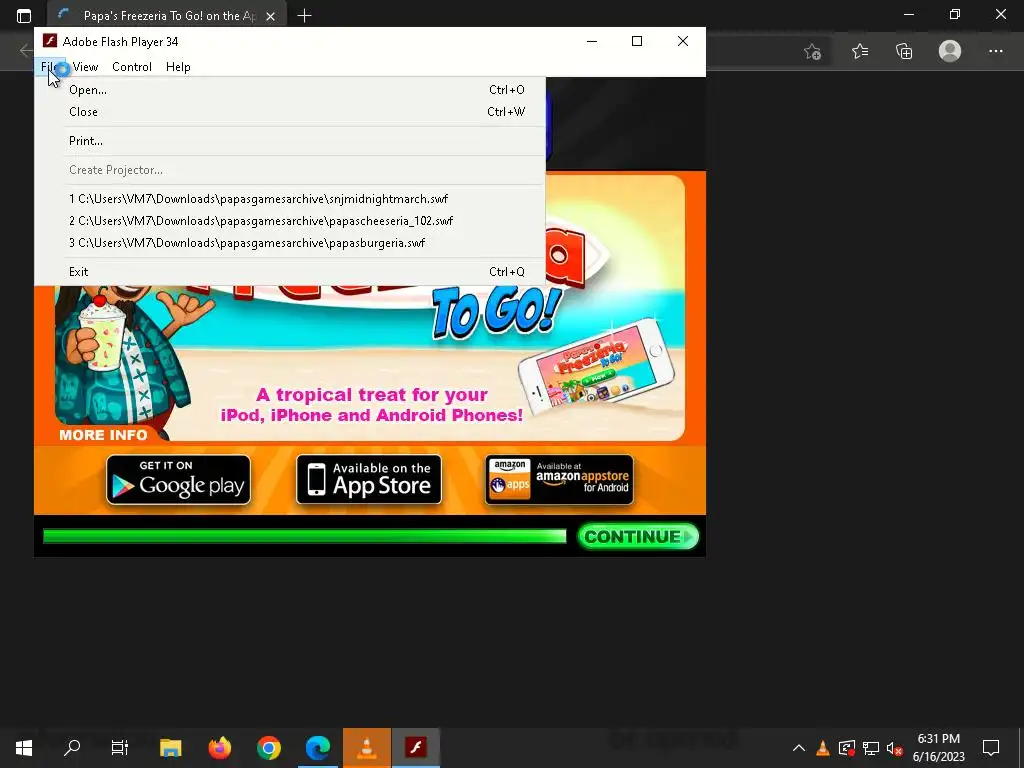
Task: Open the File menu in Flash Player
Action: pos(50,67)
